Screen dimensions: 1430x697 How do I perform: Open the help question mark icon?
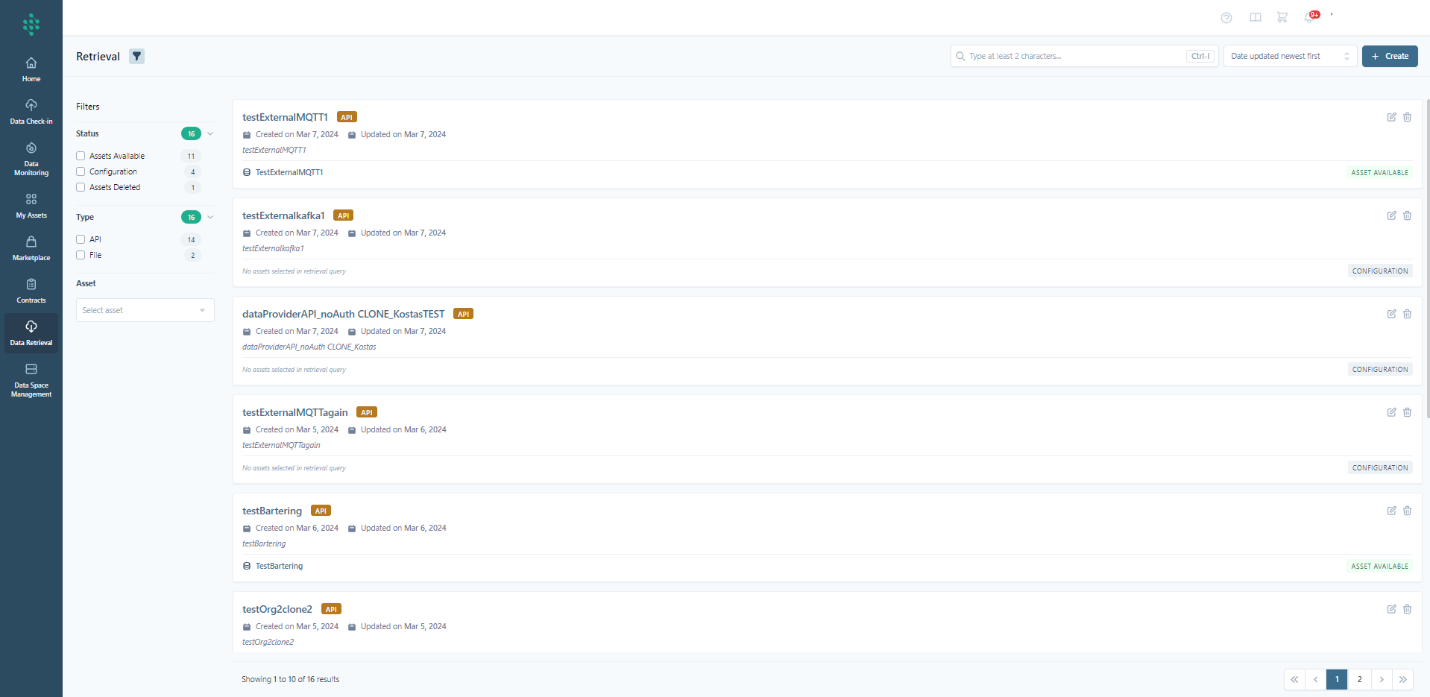pos(1227,18)
